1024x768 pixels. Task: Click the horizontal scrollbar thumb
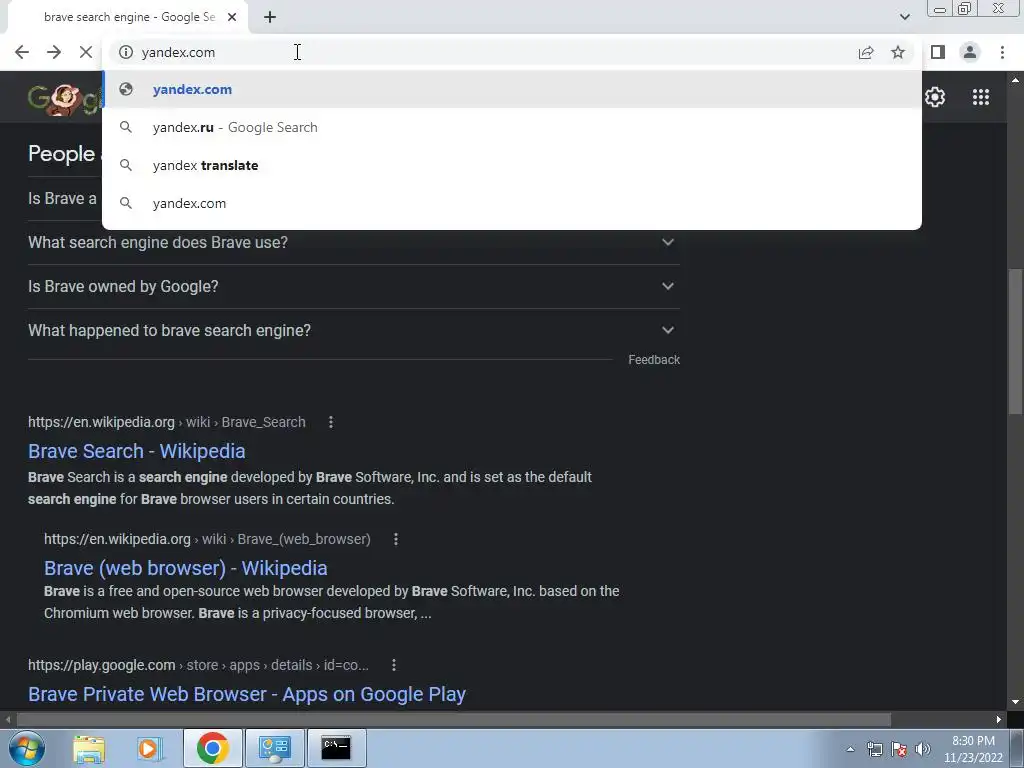pos(453,720)
